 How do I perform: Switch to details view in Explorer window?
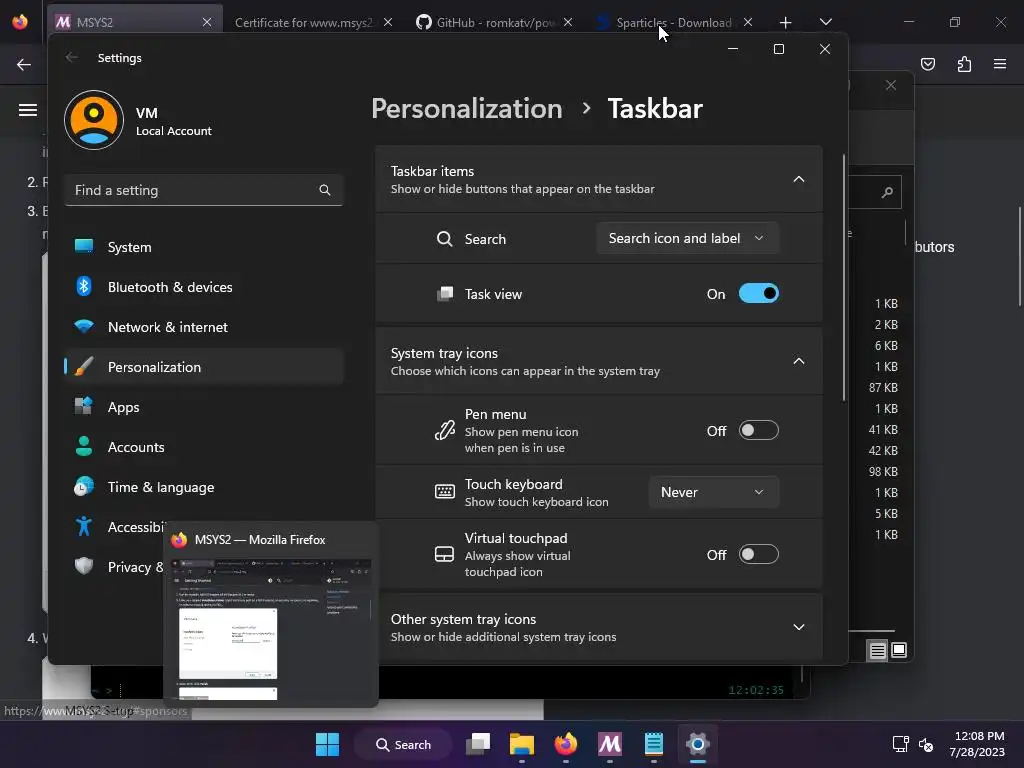point(877,650)
